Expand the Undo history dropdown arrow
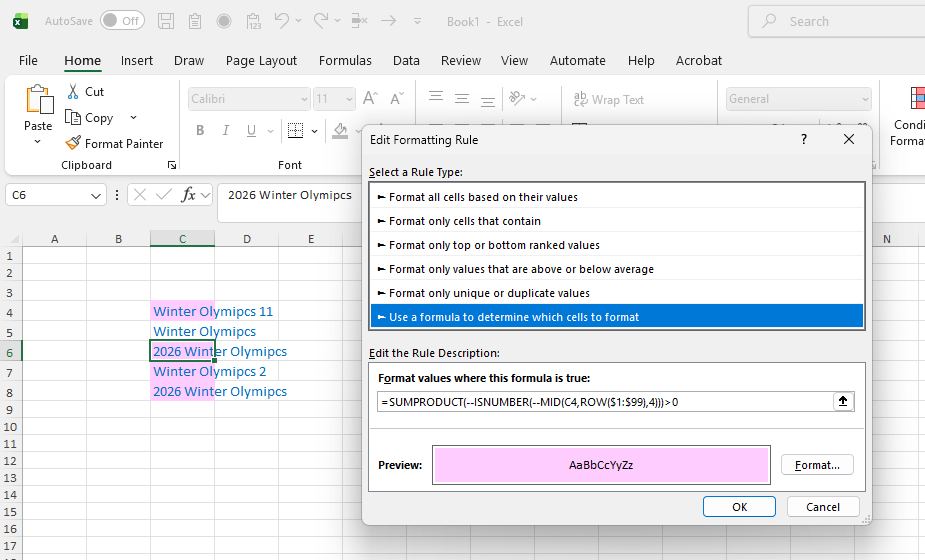The height and width of the screenshot is (560, 925). 299,21
